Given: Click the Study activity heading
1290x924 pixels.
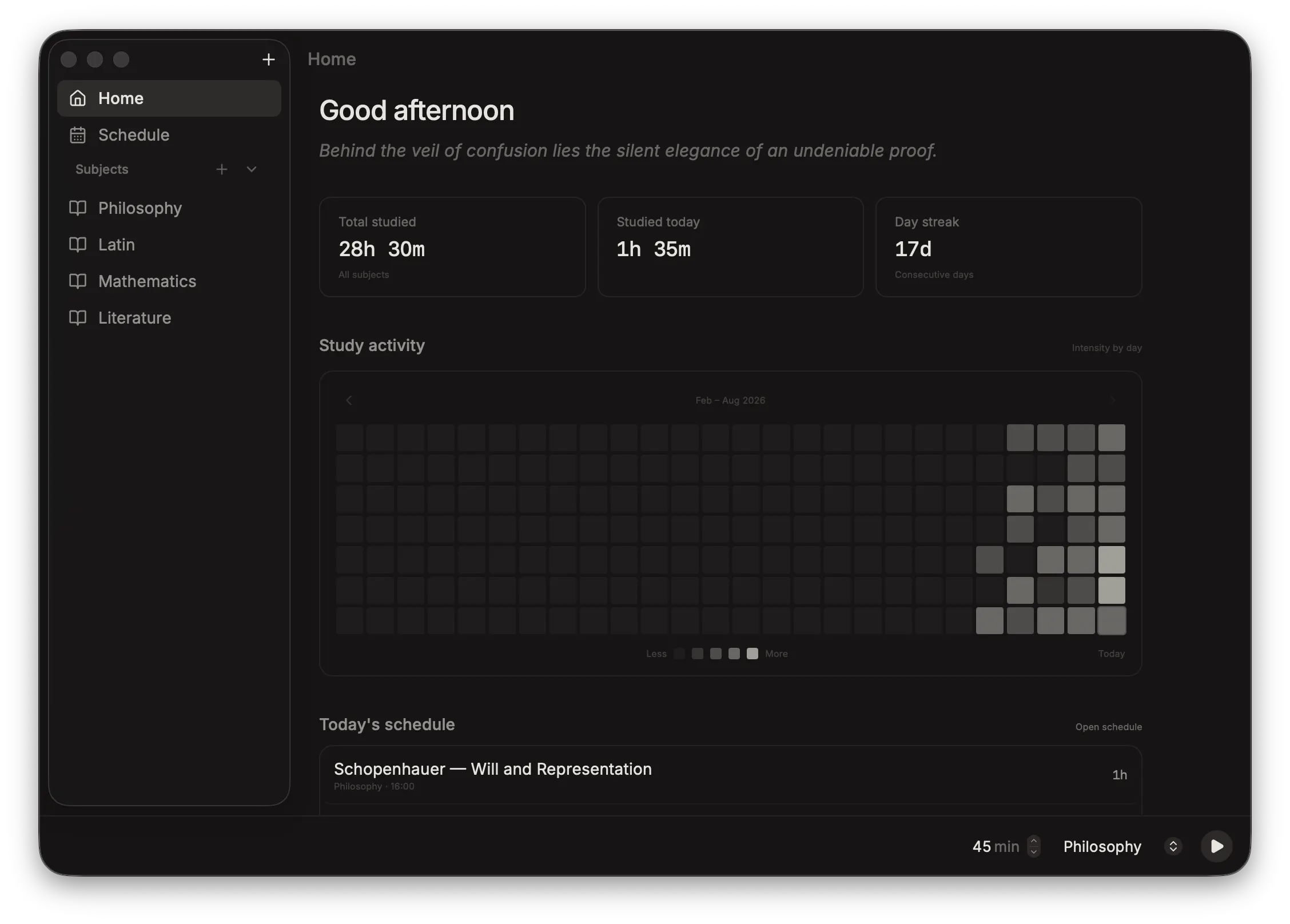Looking at the screenshot, I should point(372,345).
